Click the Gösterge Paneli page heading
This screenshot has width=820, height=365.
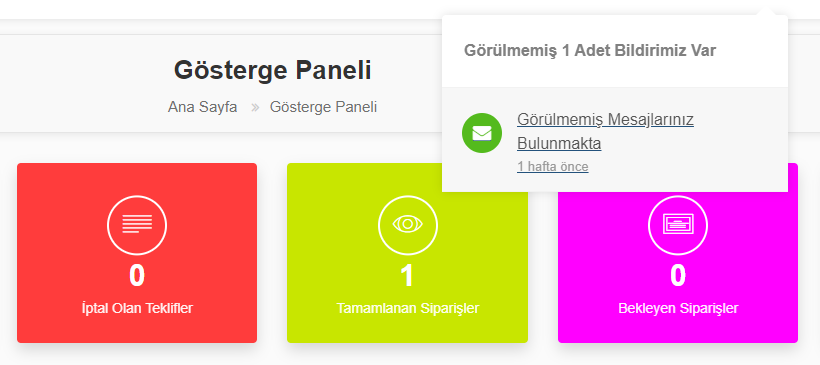pyautogui.click(x=272, y=70)
